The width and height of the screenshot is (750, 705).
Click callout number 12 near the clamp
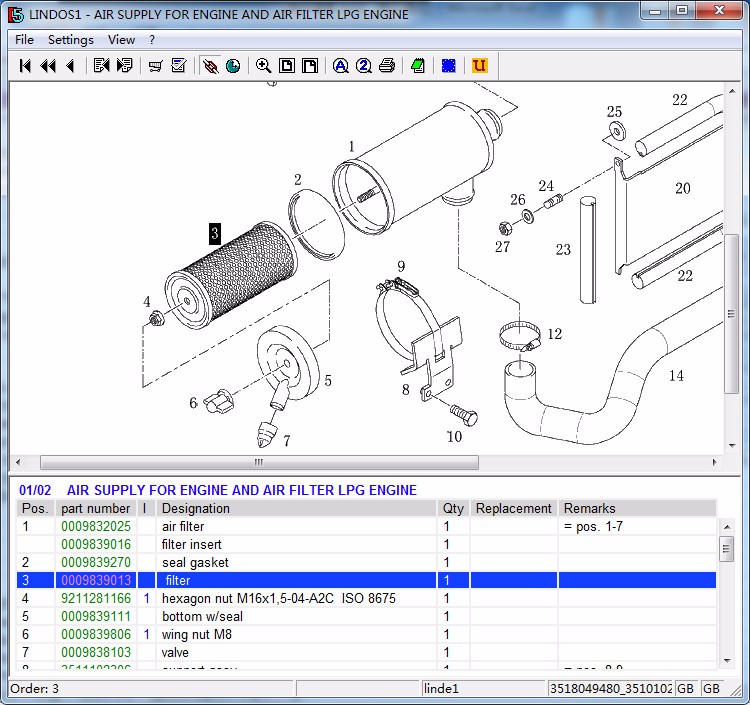coord(555,334)
